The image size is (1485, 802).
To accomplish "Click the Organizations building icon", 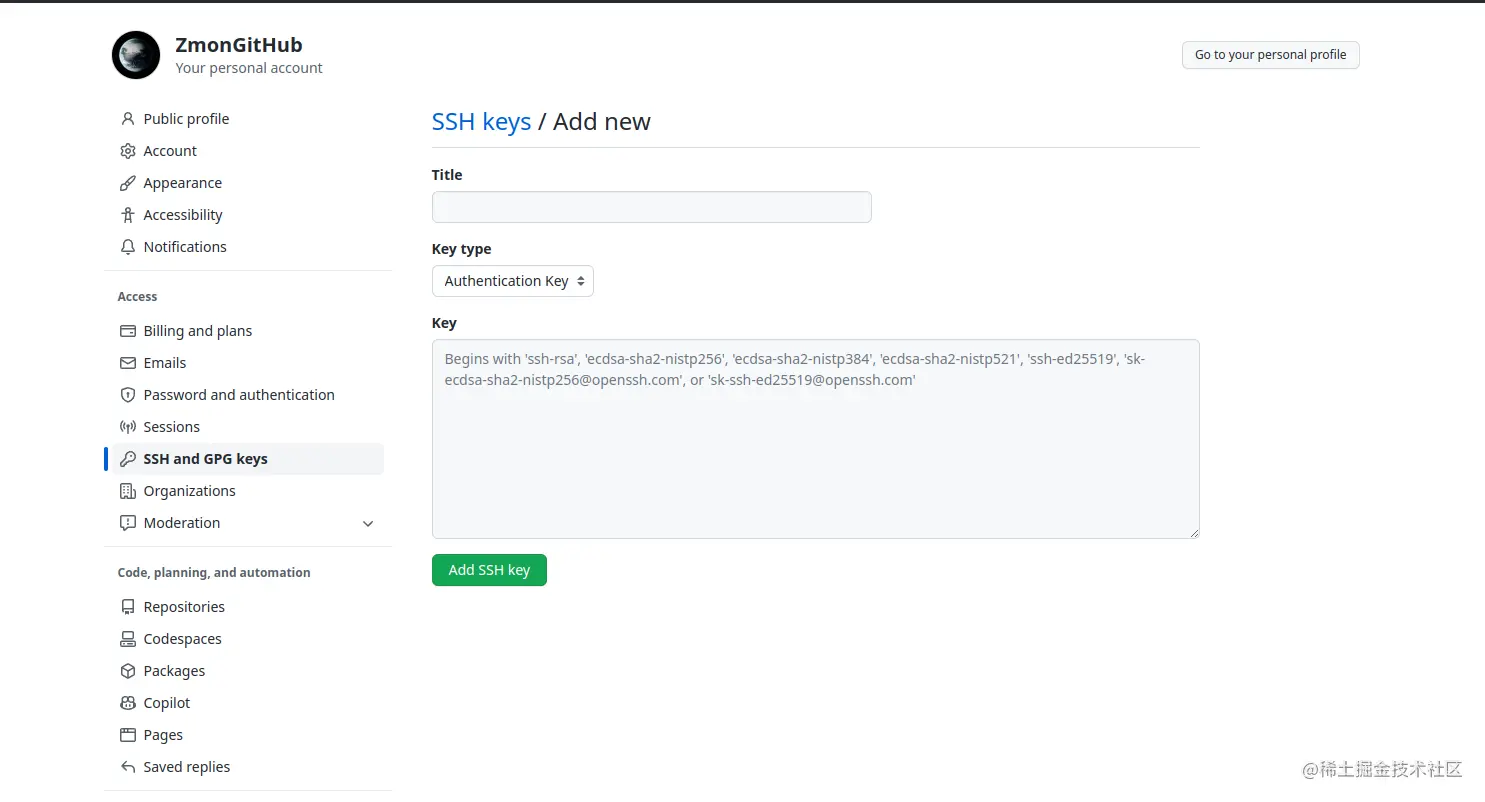I will pyautogui.click(x=128, y=491).
